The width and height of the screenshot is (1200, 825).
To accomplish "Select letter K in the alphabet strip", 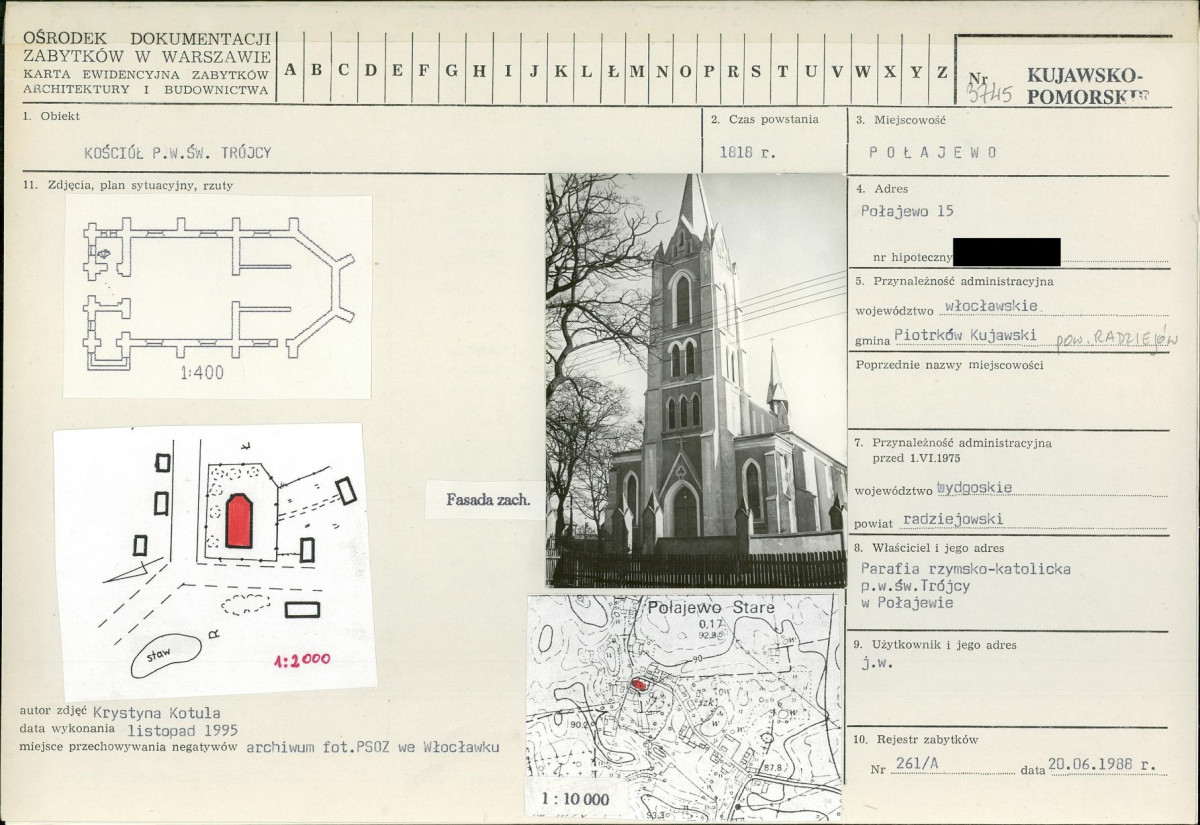I will pyautogui.click(x=561, y=70).
